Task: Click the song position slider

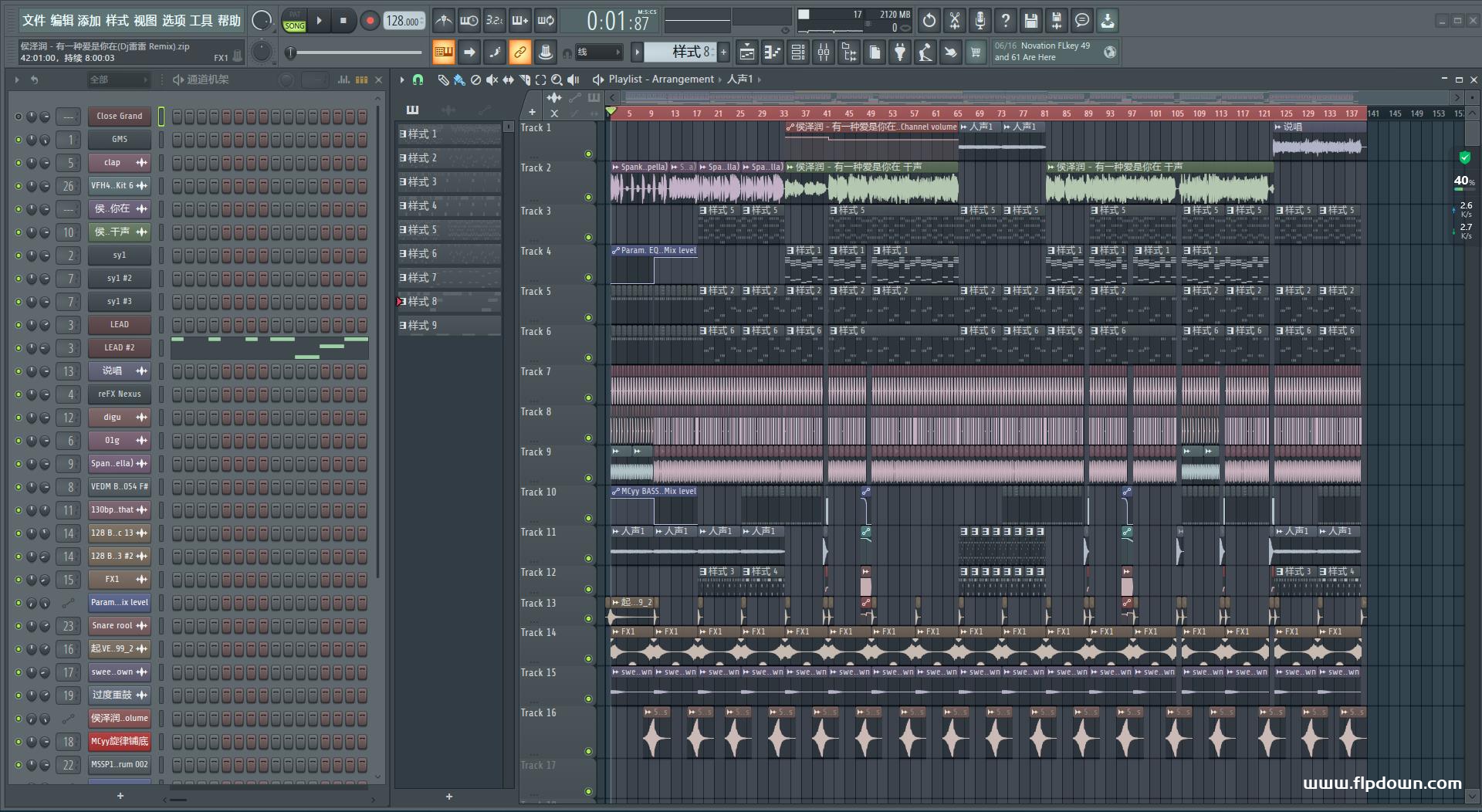Action: [x=357, y=52]
